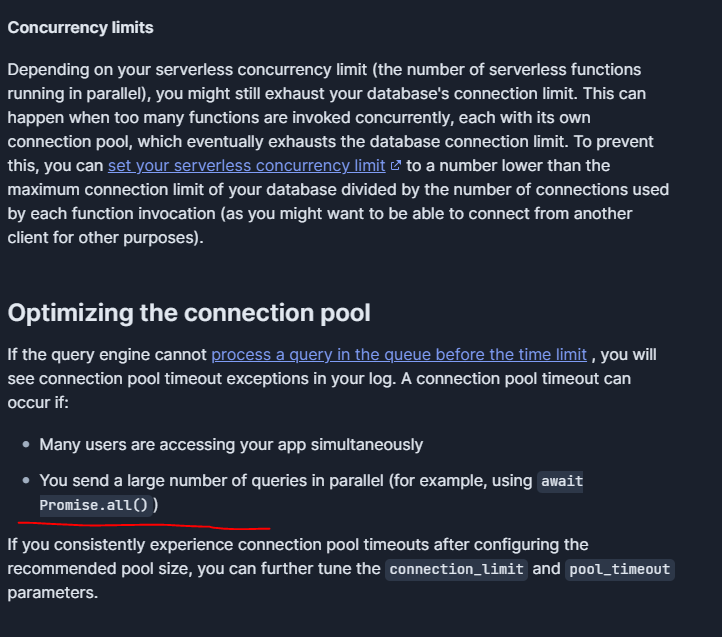Viewport: 722px width, 637px height.
Task: Click the "Optimizing the connection pool" heading
Action: pos(189,313)
